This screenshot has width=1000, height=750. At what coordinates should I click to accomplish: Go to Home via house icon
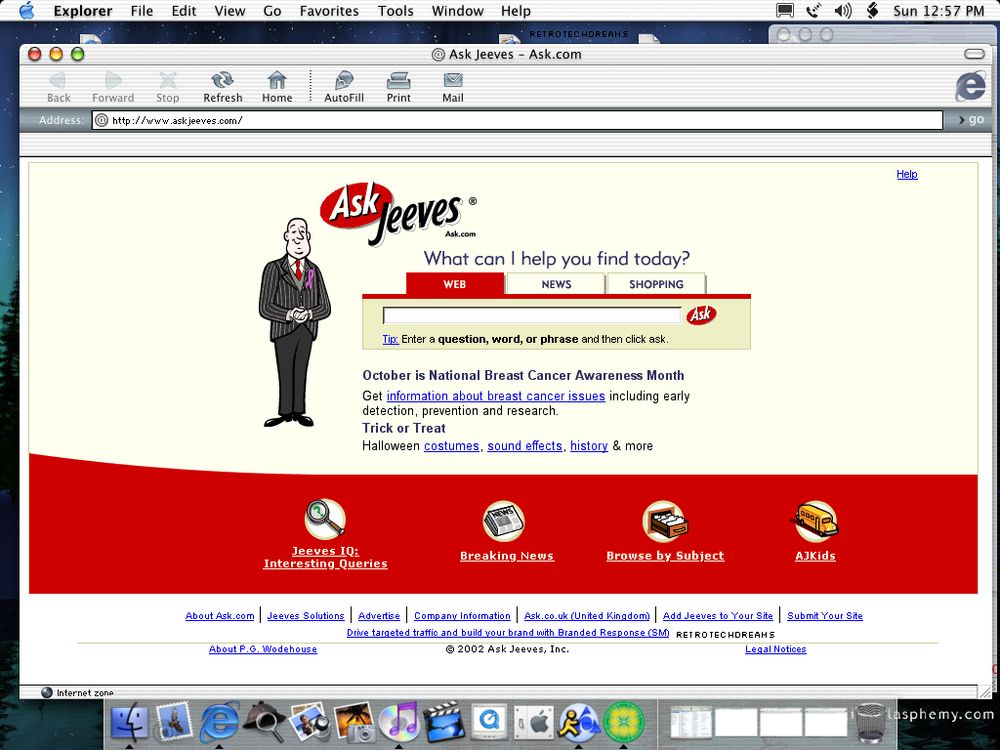coord(277,80)
